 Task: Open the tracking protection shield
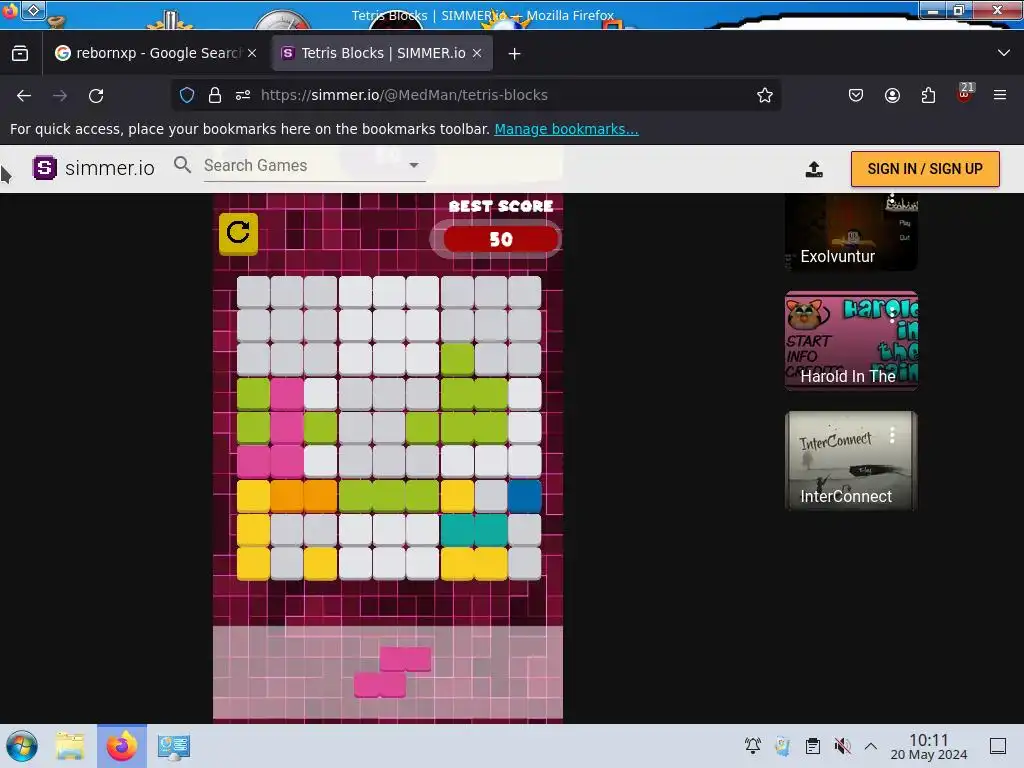[187, 95]
